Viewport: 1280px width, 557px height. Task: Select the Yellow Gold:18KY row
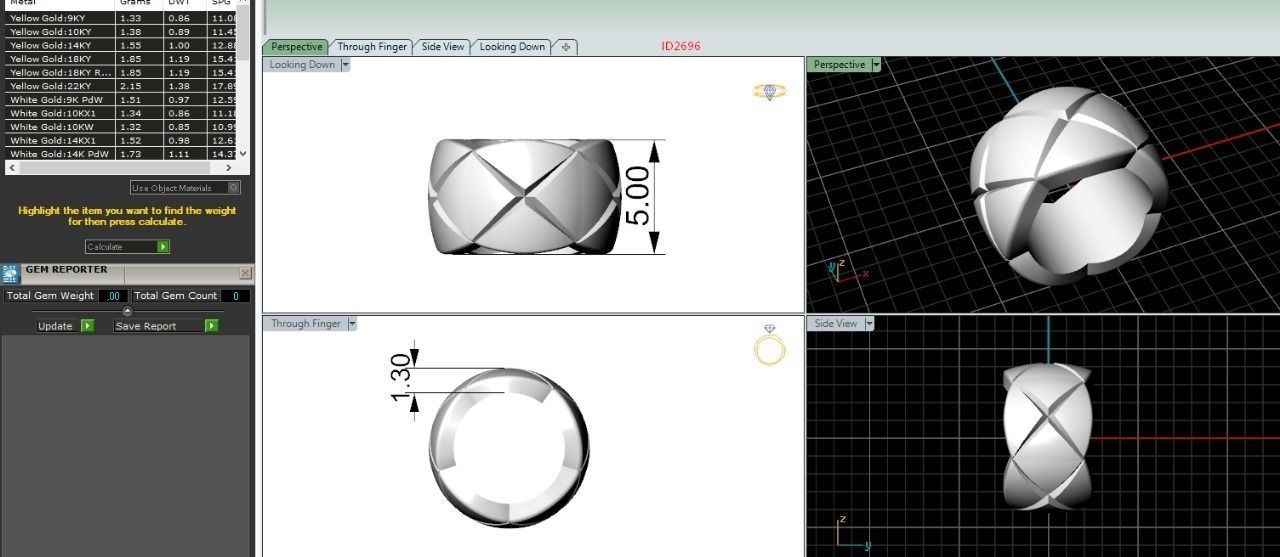[x=121, y=59]
